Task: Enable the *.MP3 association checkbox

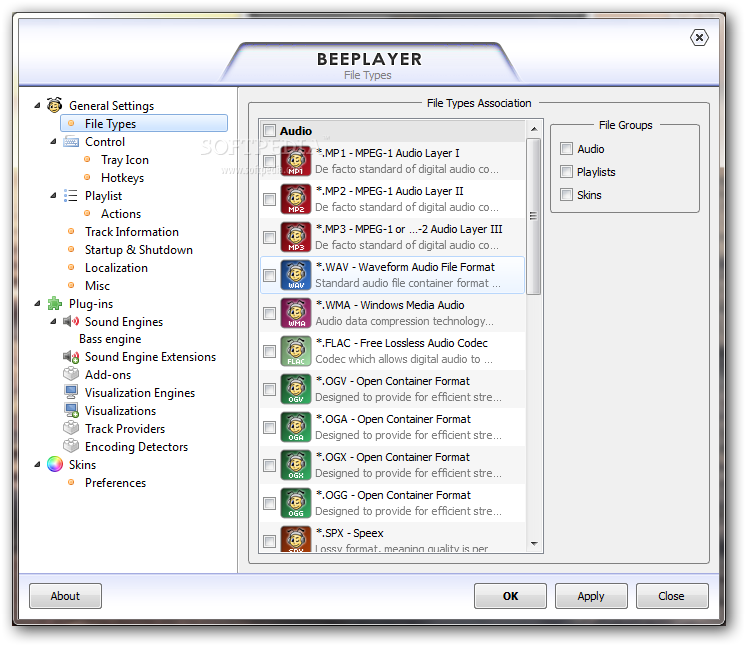Action: [269, 237]
